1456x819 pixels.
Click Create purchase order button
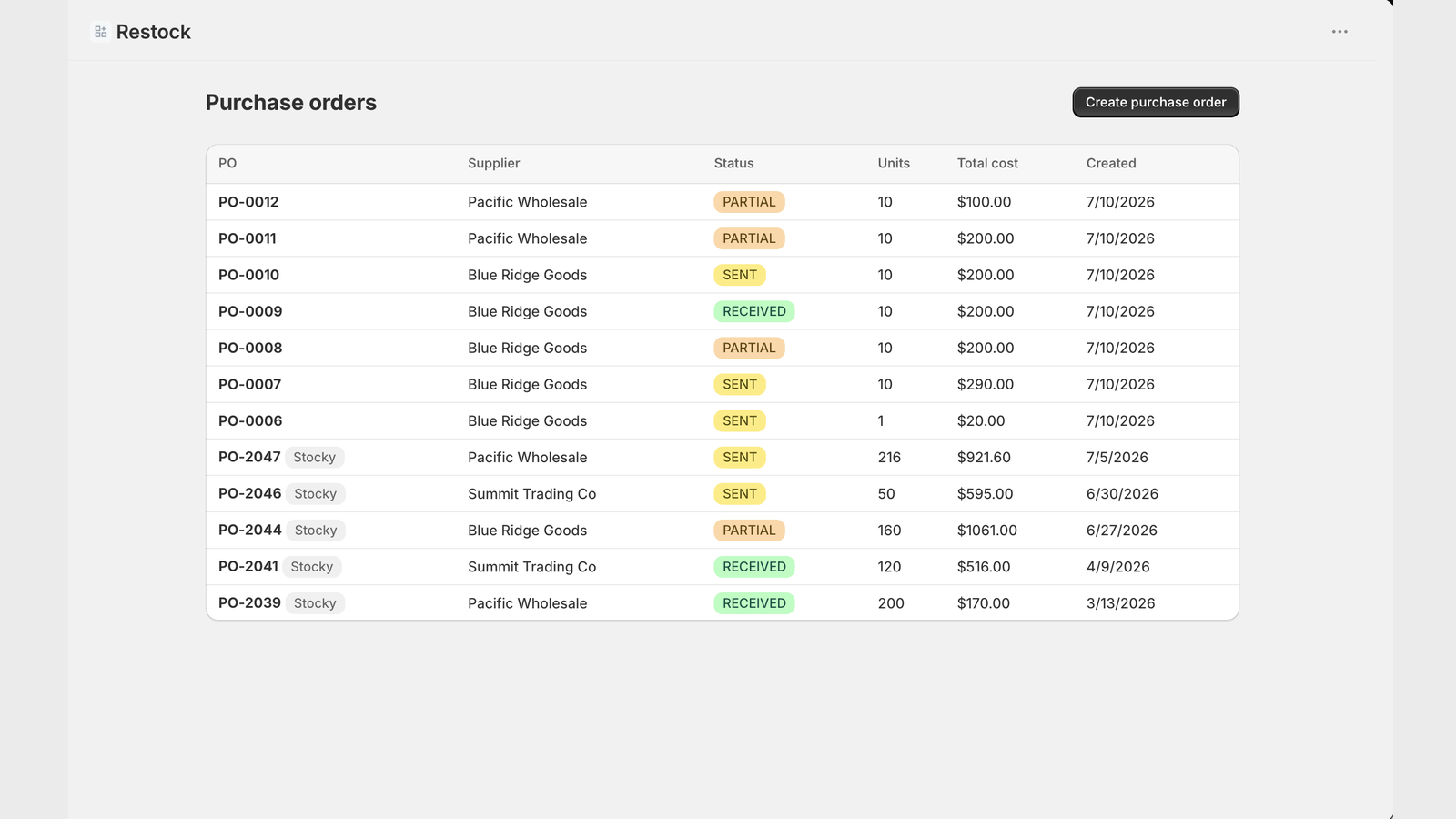(x=1156, y=102)
